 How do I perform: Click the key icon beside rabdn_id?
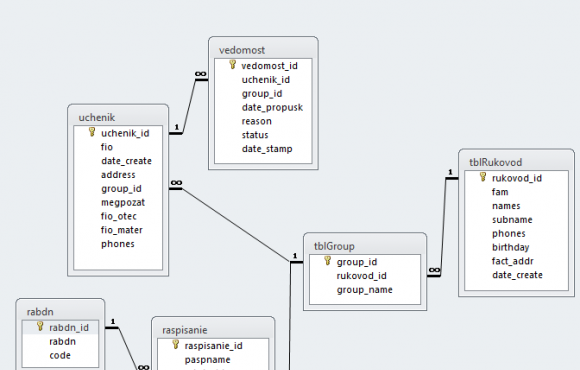pos(40,327)
